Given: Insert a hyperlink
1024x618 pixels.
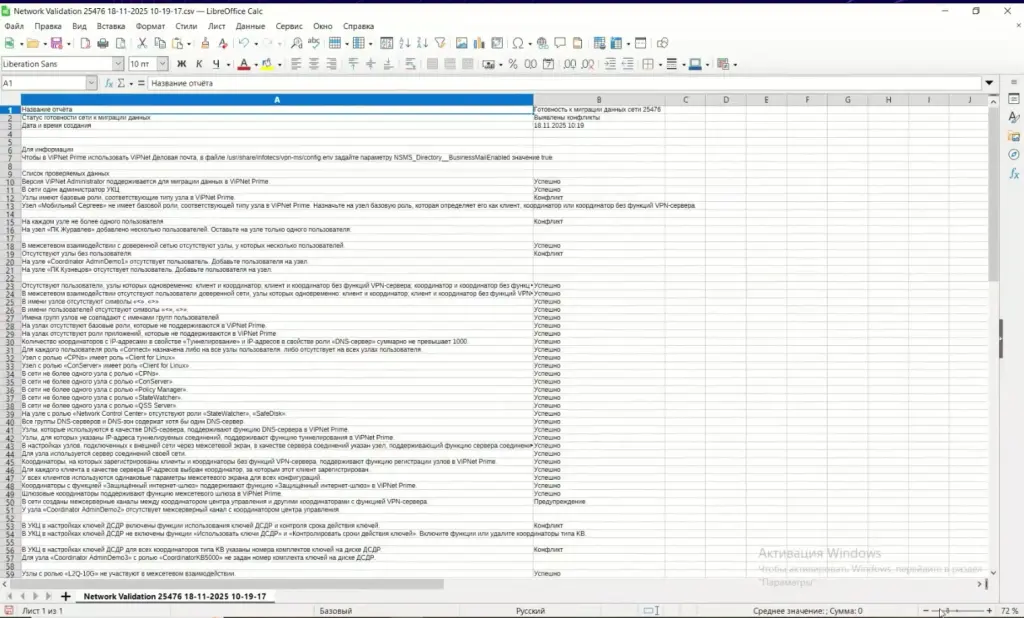Looking at the screenshot, I should point(542,43).
